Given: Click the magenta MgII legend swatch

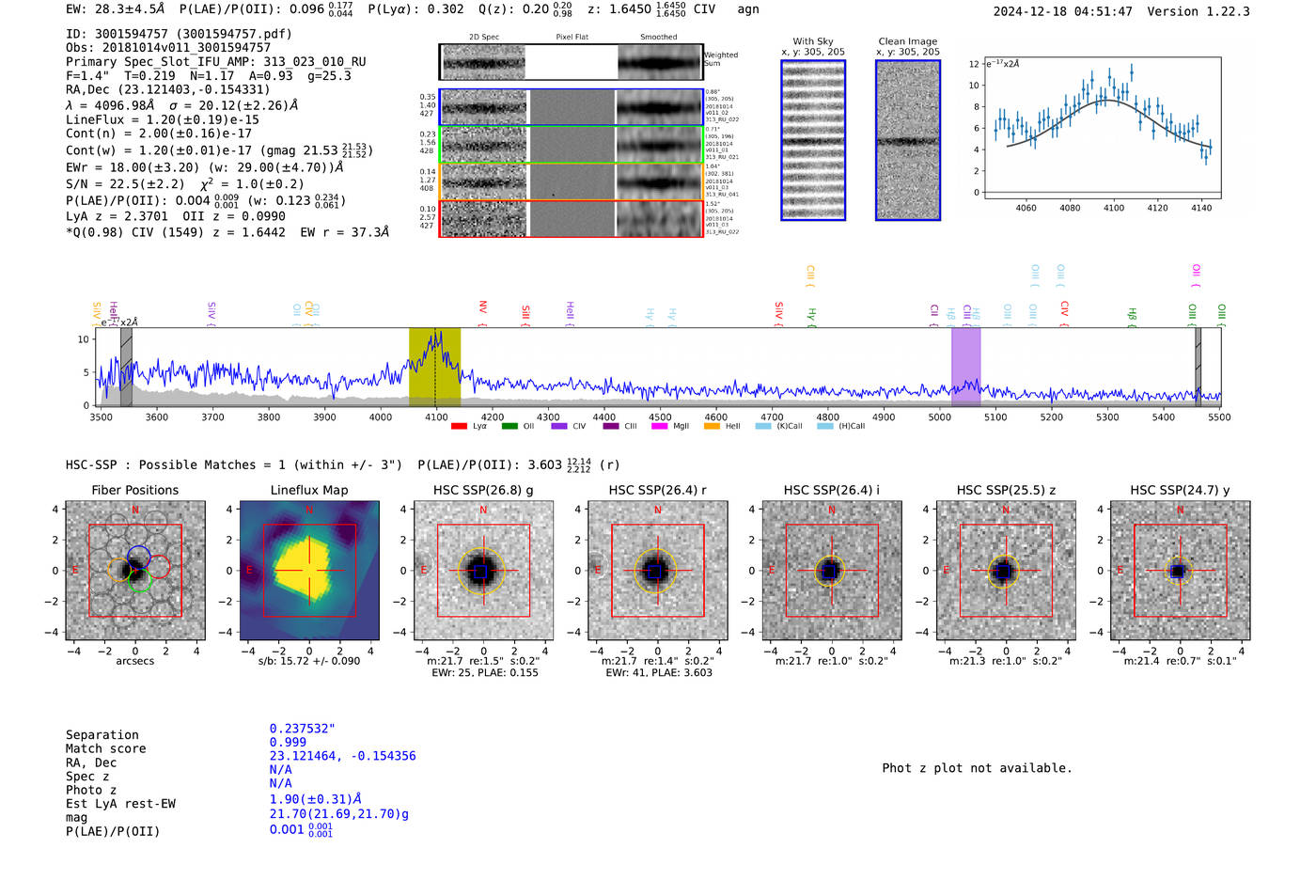Looking at the screenshot, I should pyautogui.click(x=660, y=427).
